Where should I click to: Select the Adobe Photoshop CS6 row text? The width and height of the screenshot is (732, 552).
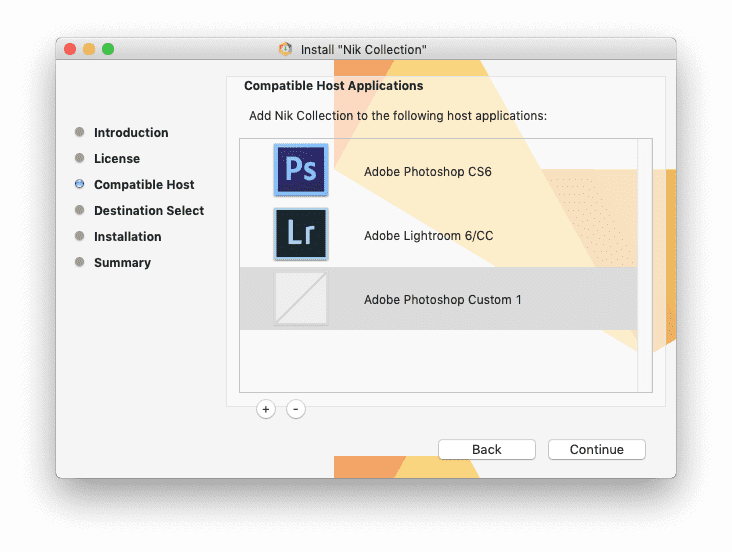tap(428, 172)
